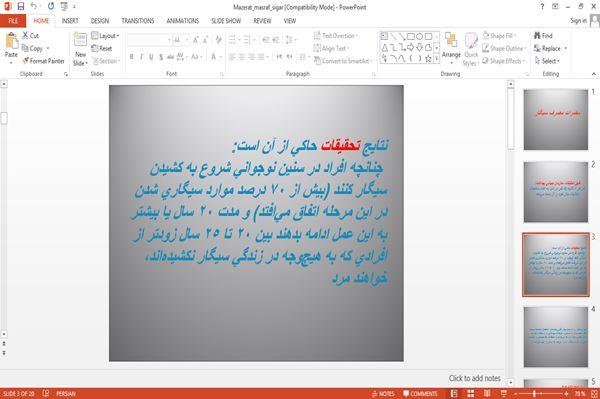Click Reset slide button
The height and width of the screenshot is (399, 600).
tap(102, 48)
